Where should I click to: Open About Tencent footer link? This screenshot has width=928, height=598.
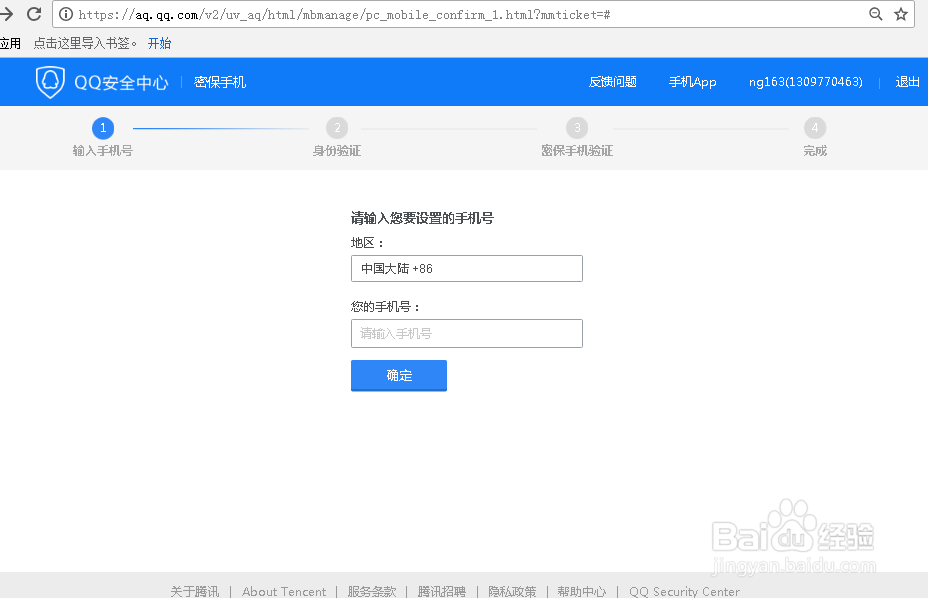(284, 591)
